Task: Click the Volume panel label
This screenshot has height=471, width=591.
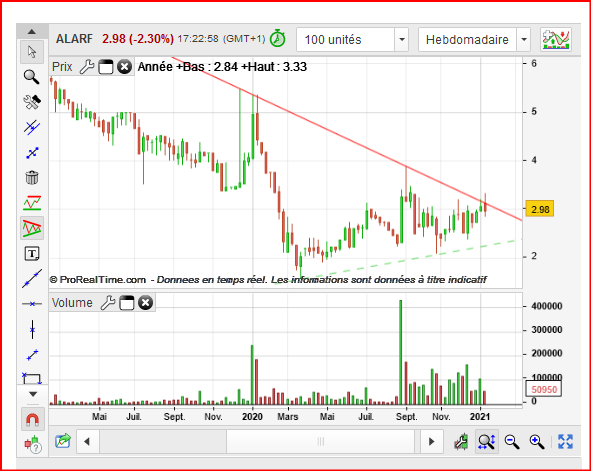Action: [x=72, y=303]
